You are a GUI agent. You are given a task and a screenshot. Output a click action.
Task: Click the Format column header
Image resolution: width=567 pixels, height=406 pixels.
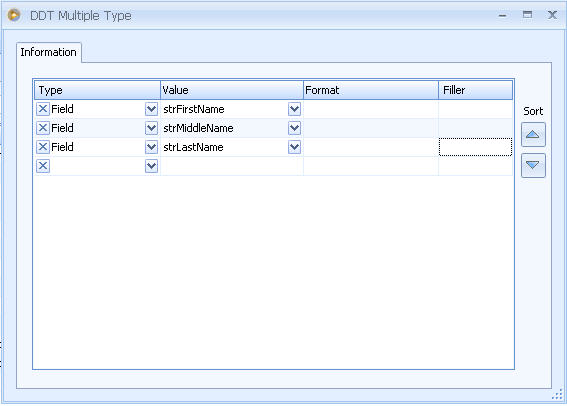point(371,90)
